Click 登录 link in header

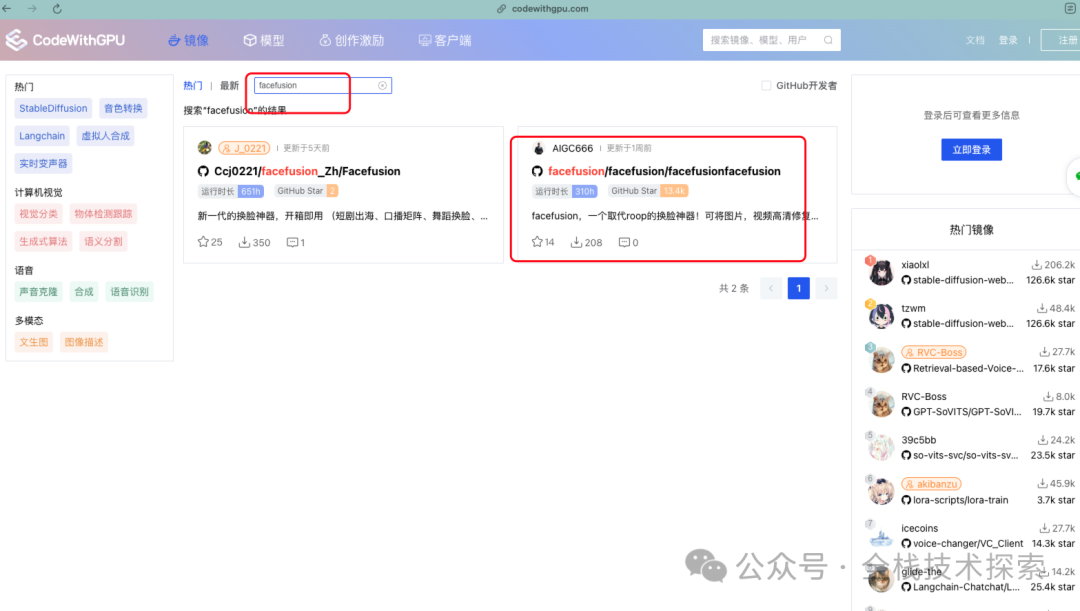1008,40
